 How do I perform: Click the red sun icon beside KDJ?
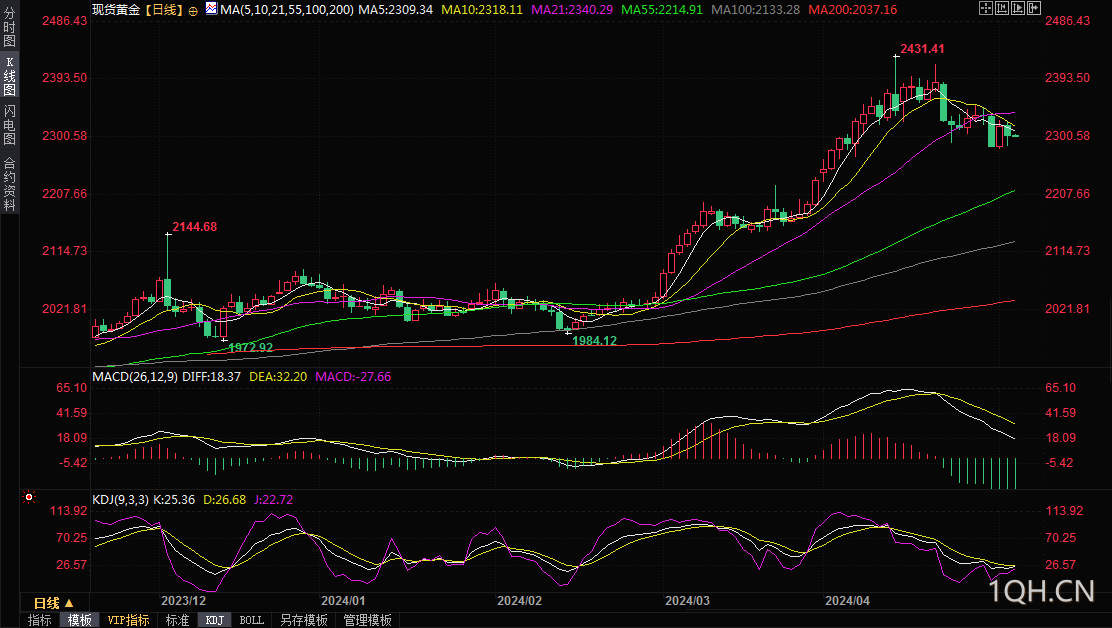(x=28, y=498)
